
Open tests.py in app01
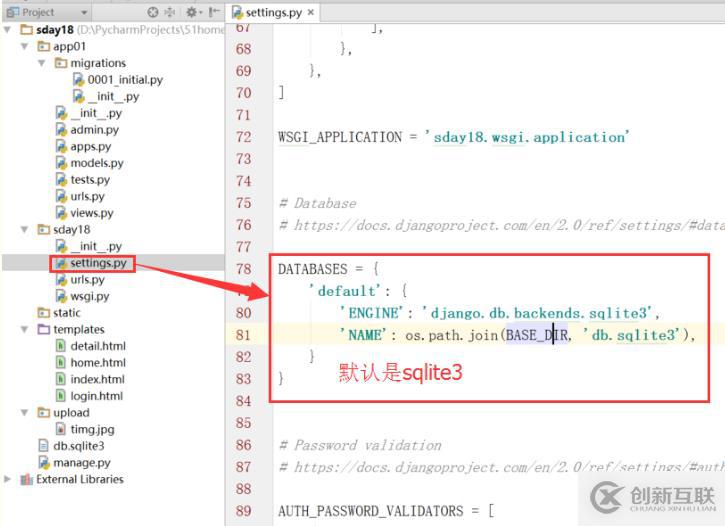click(x=90, y=180)
